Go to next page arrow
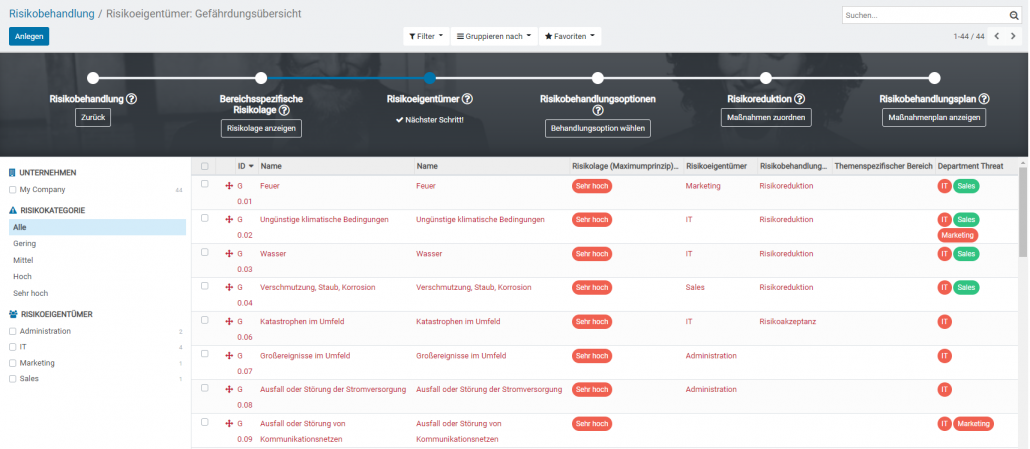 1013,36
